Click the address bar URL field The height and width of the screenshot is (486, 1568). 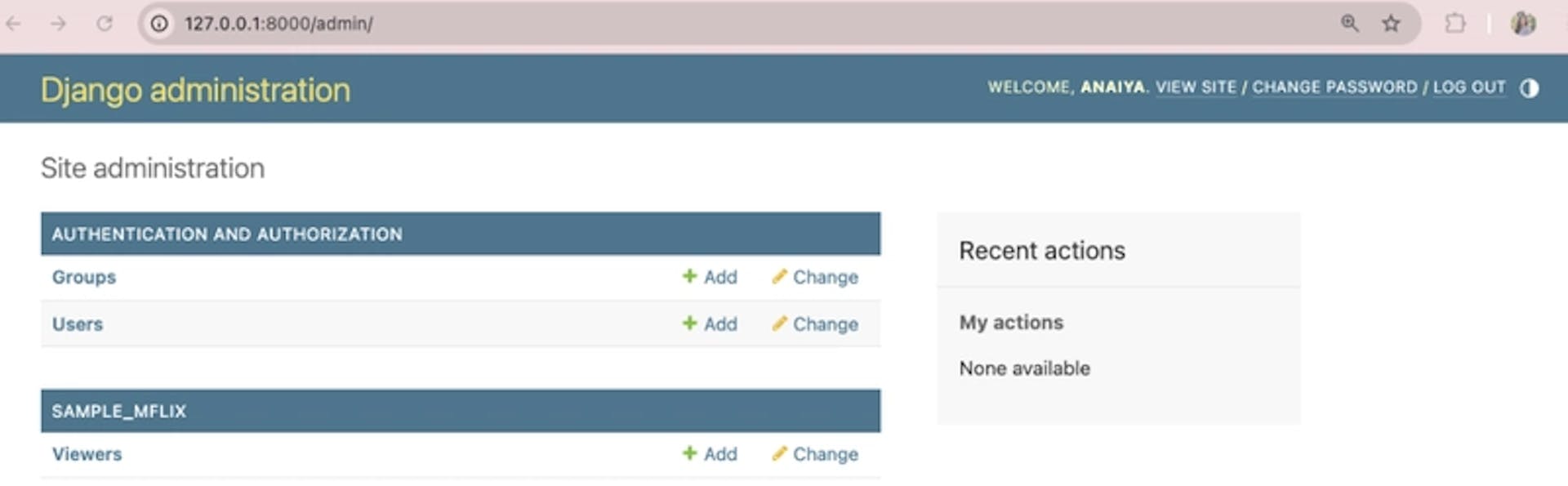pos(653,24)
